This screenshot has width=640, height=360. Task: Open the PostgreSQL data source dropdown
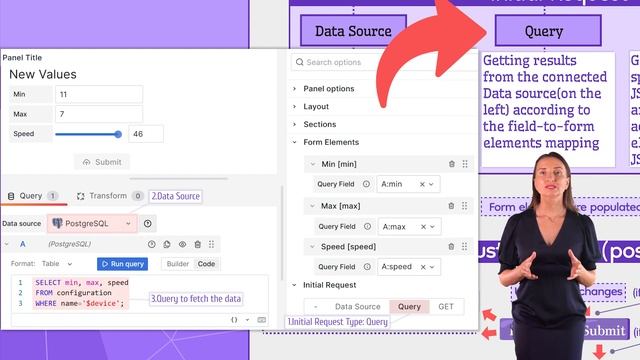(x=92, y=224)
